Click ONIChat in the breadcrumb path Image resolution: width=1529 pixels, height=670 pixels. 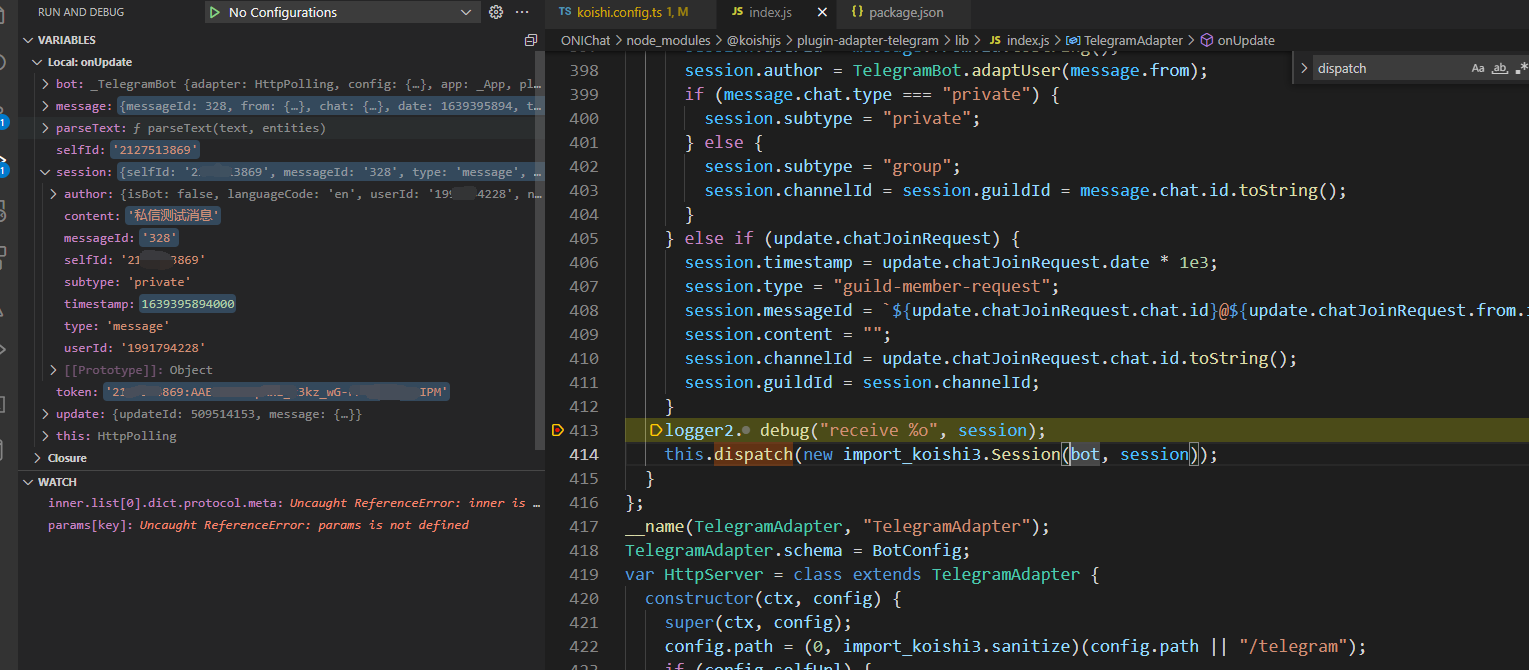585,40
